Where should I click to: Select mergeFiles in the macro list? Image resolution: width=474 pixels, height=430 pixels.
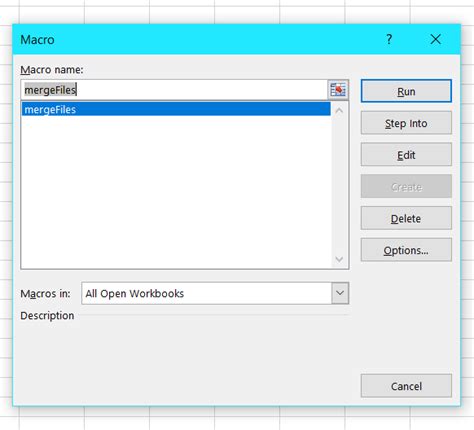[176, 109]
